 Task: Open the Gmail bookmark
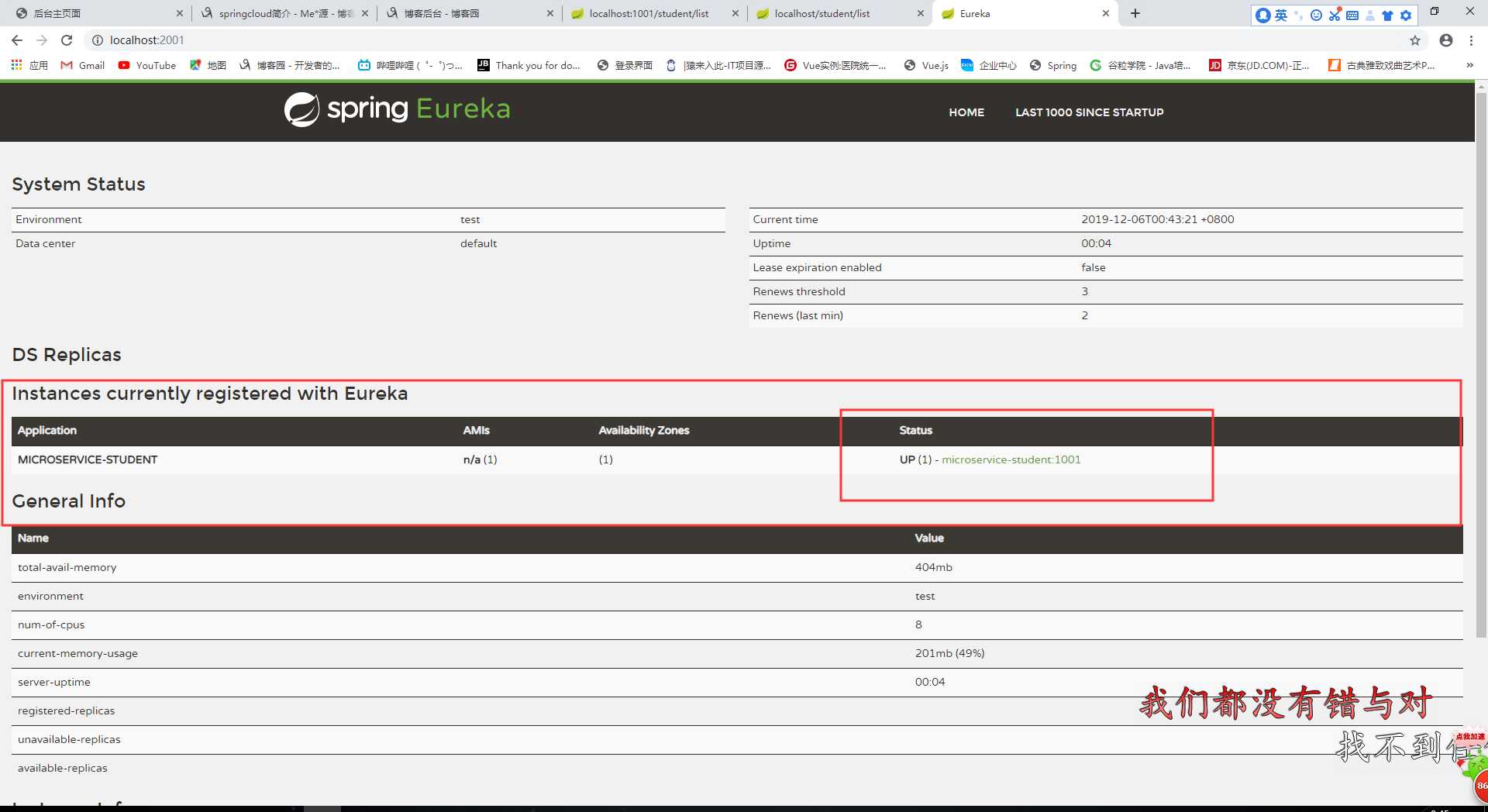[83, 66]
